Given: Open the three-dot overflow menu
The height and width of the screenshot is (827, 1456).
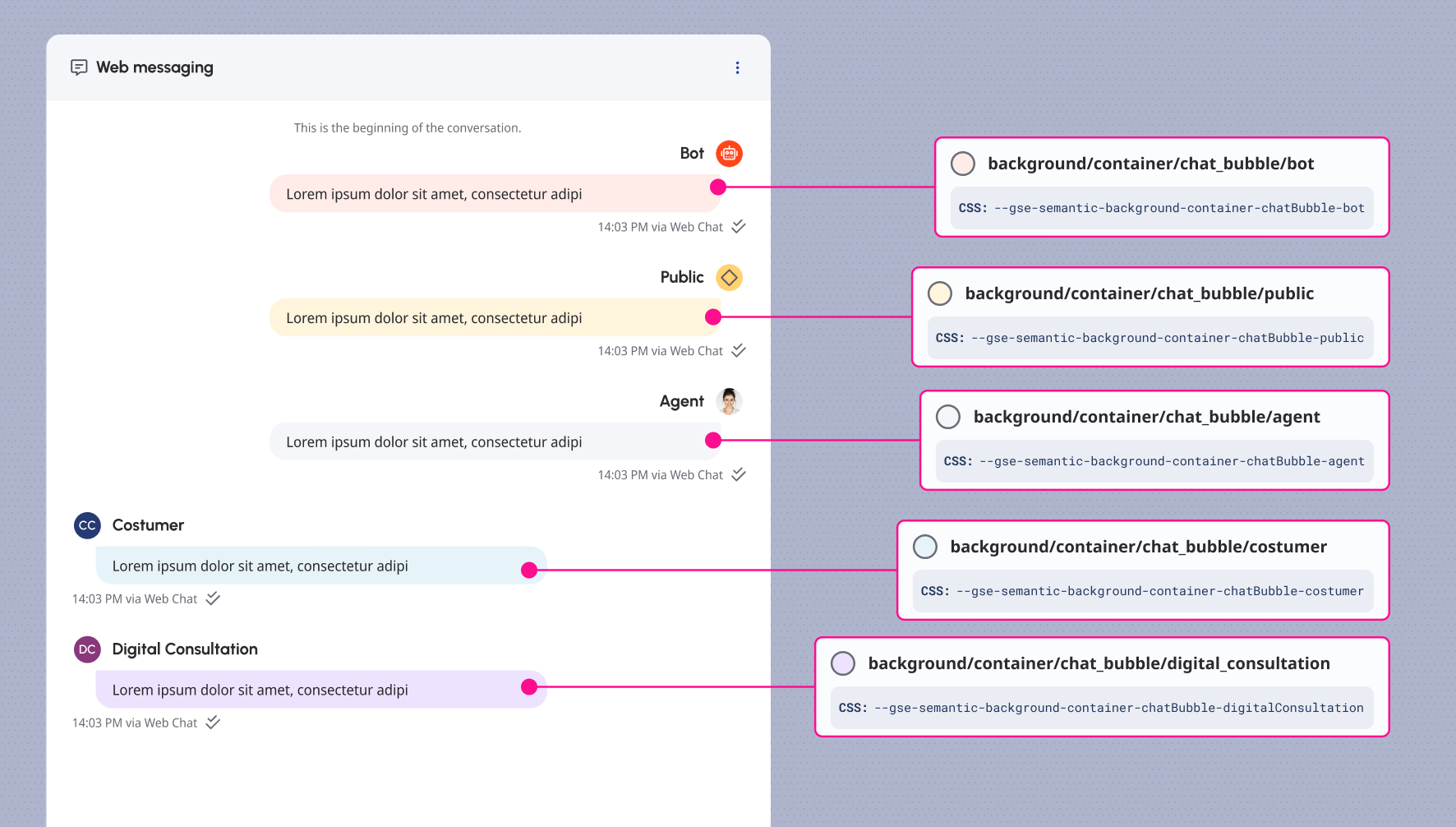Looking at the screenshot, I should (x=737, y=67).
